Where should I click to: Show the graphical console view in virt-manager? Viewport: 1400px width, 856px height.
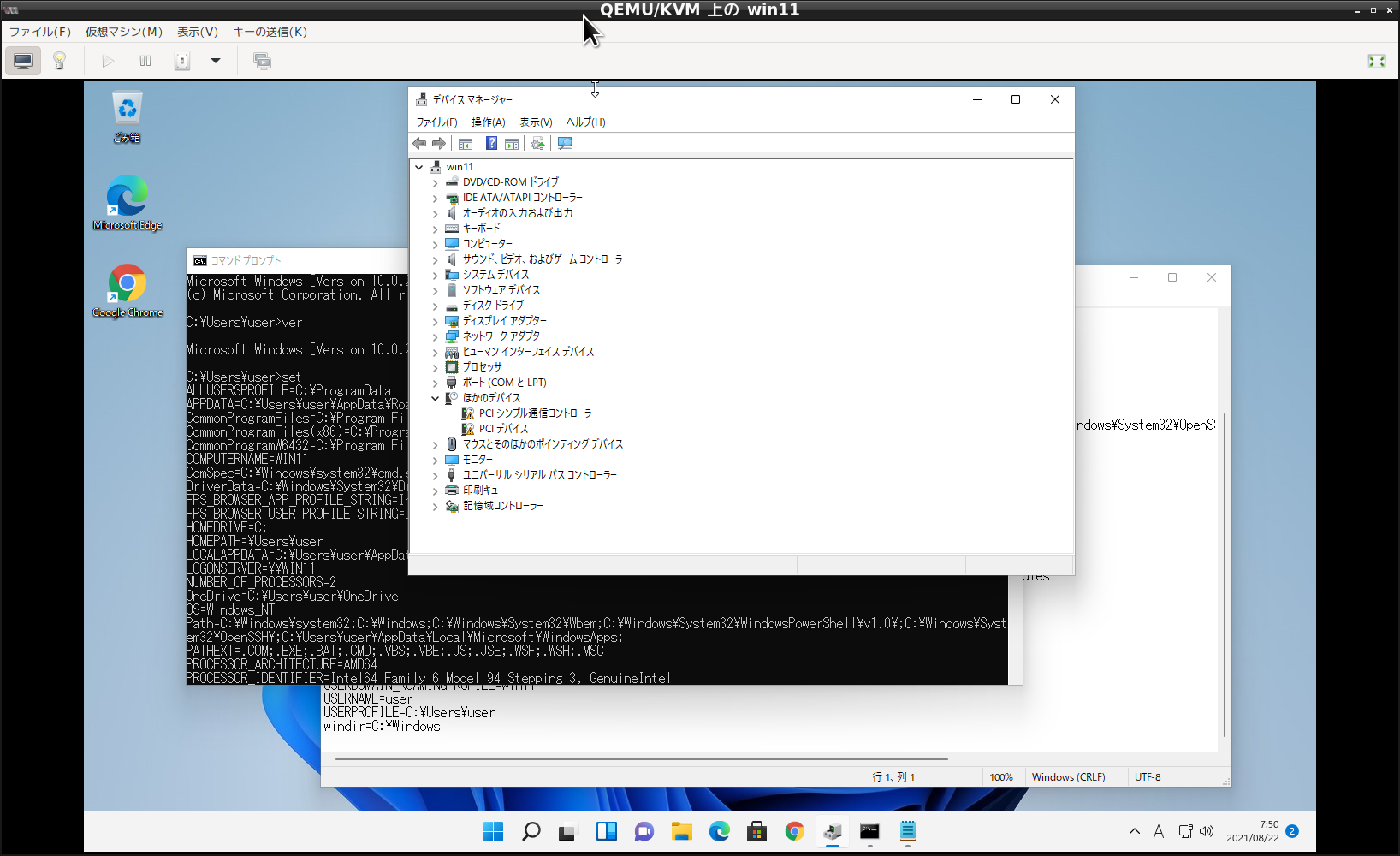pyautogui.click(x=23, y=61)
